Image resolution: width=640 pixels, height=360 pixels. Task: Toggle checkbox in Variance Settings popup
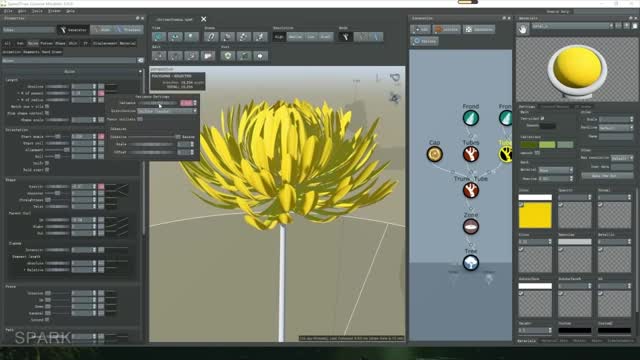tap(140, 119)
